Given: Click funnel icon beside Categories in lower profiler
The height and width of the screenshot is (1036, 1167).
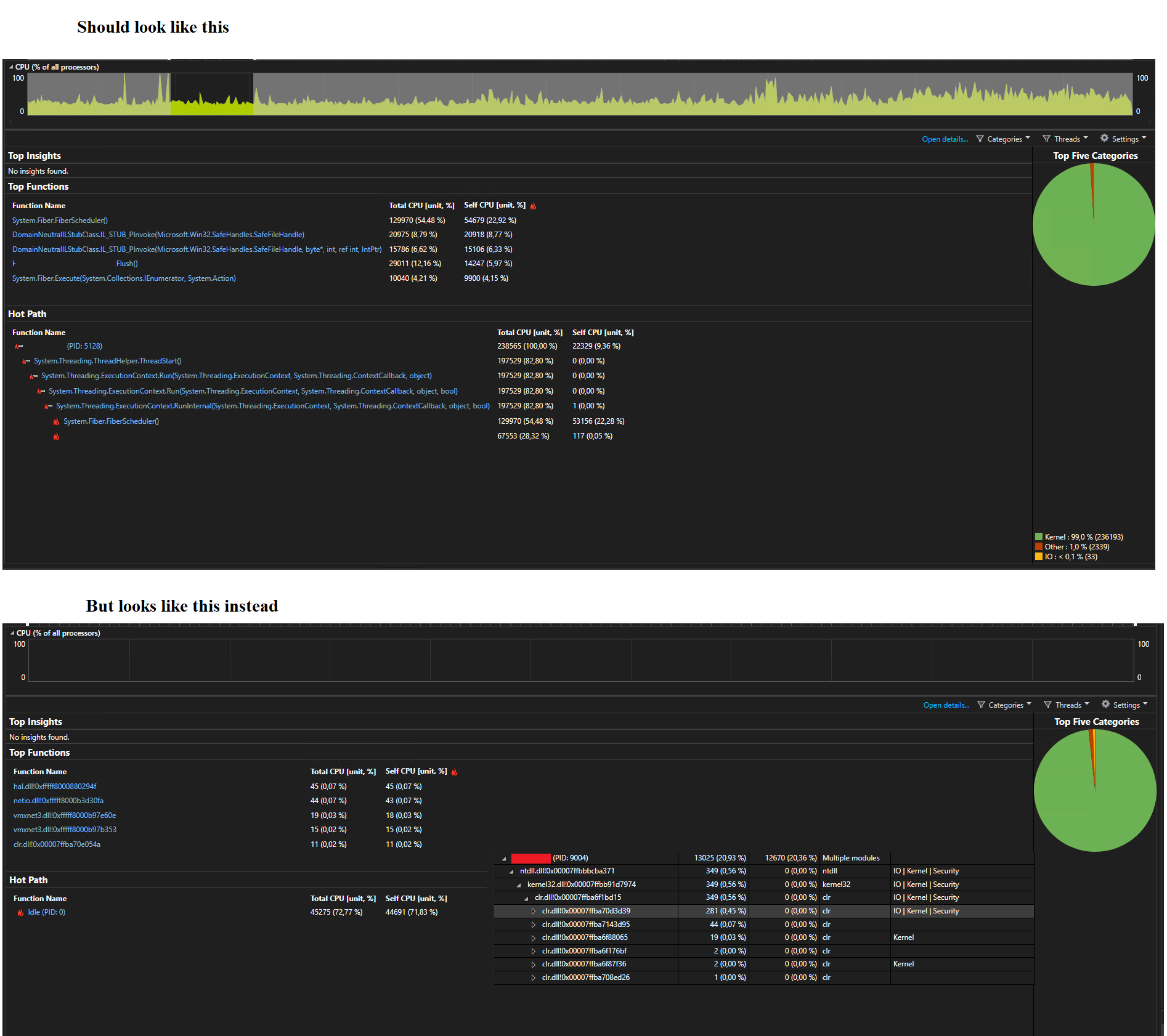Looking at the screenshot, I should click(981, 705).
